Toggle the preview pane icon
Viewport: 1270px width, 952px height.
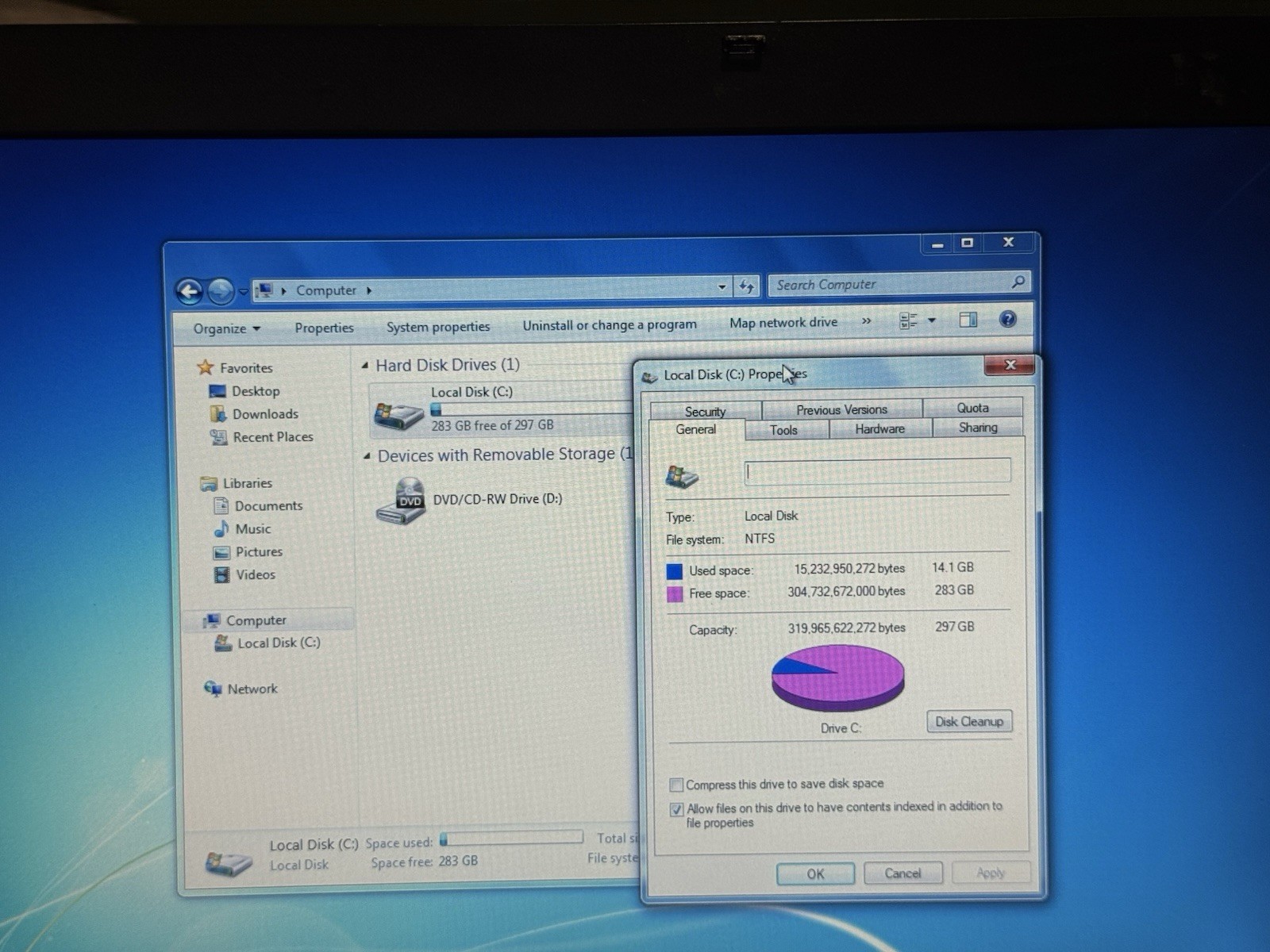pos(968,320)
